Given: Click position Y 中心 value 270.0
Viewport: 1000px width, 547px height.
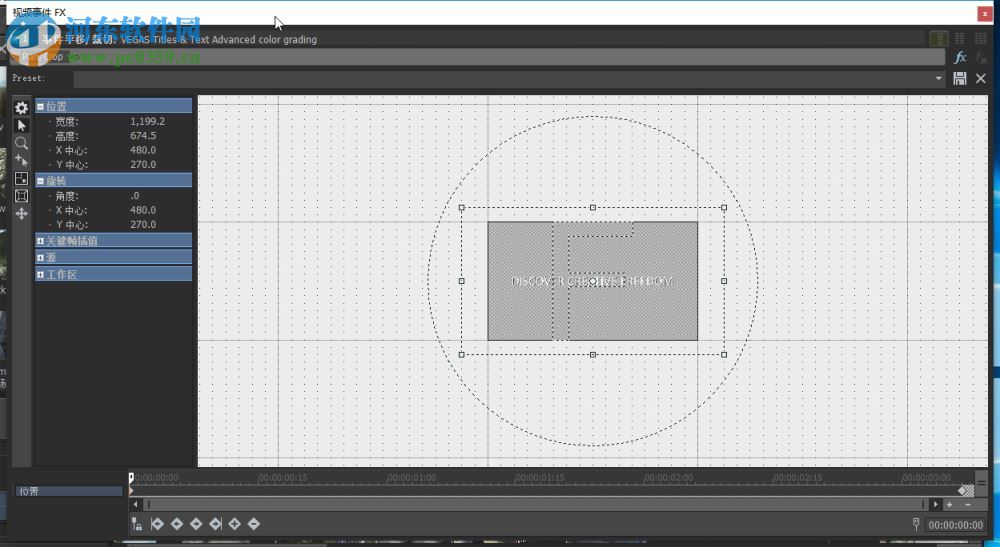Looking at the screenshot, I should 143,164.
